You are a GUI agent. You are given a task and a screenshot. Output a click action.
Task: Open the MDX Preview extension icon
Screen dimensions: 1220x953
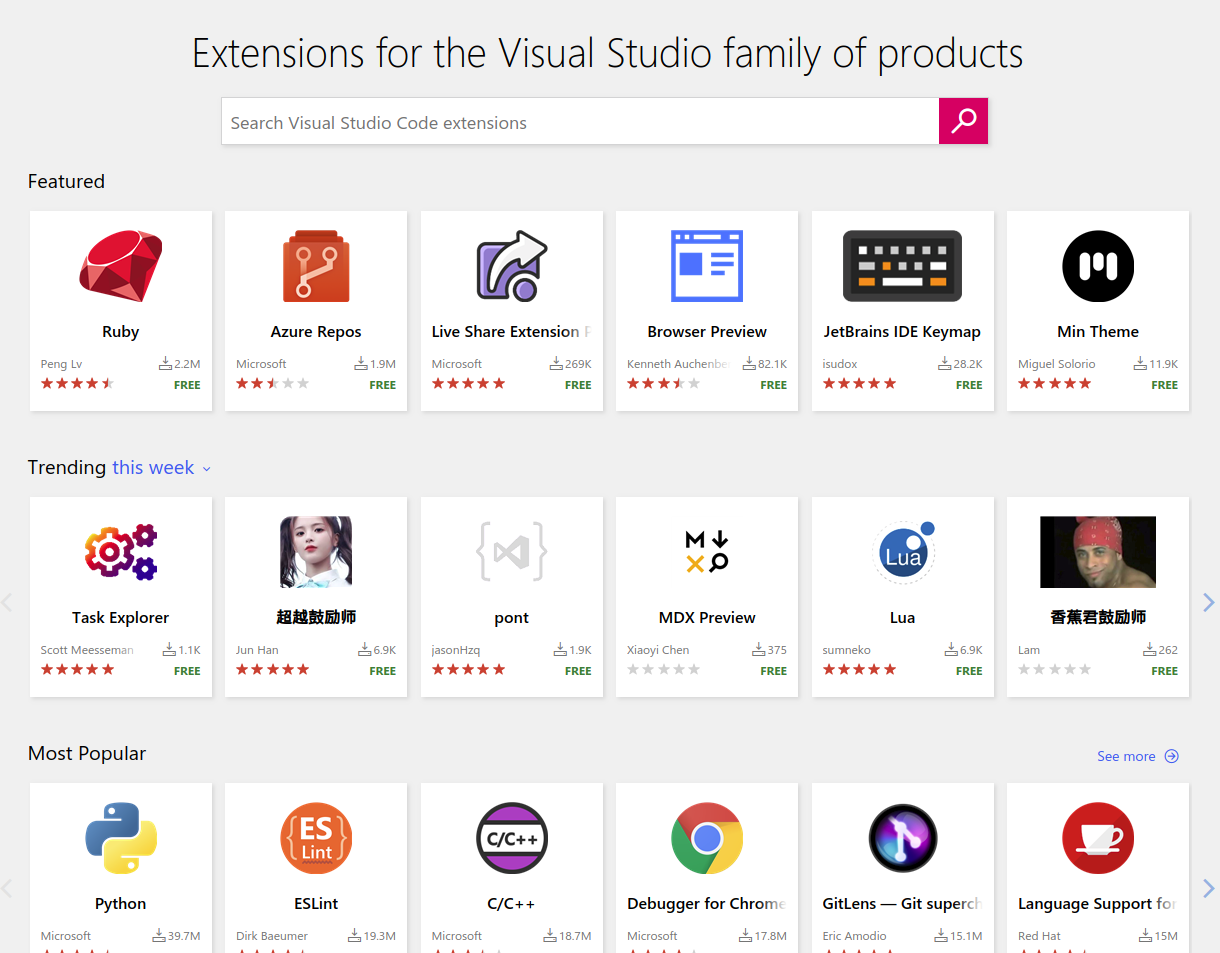coord(707,552)
